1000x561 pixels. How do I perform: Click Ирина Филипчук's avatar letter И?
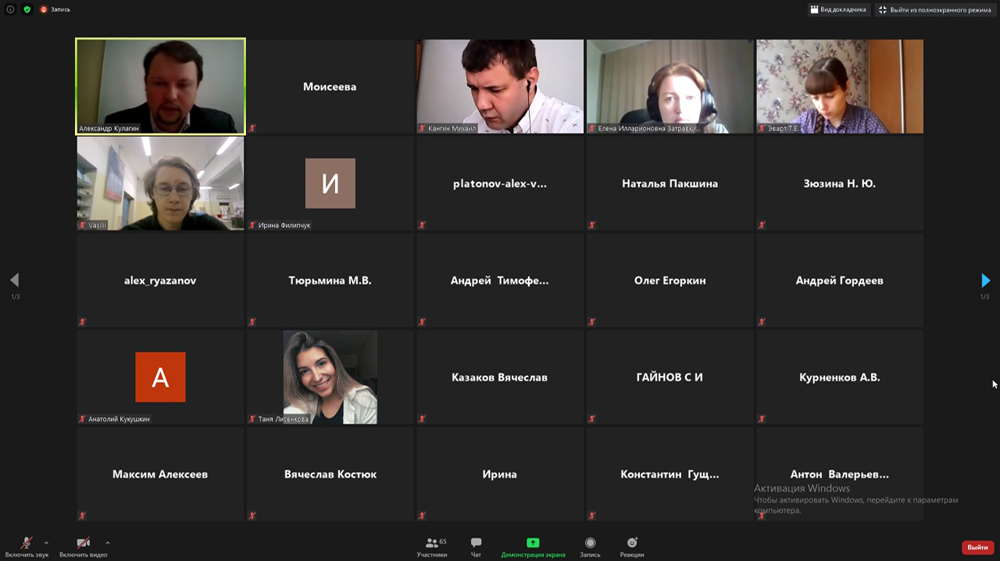coord(330,183)
